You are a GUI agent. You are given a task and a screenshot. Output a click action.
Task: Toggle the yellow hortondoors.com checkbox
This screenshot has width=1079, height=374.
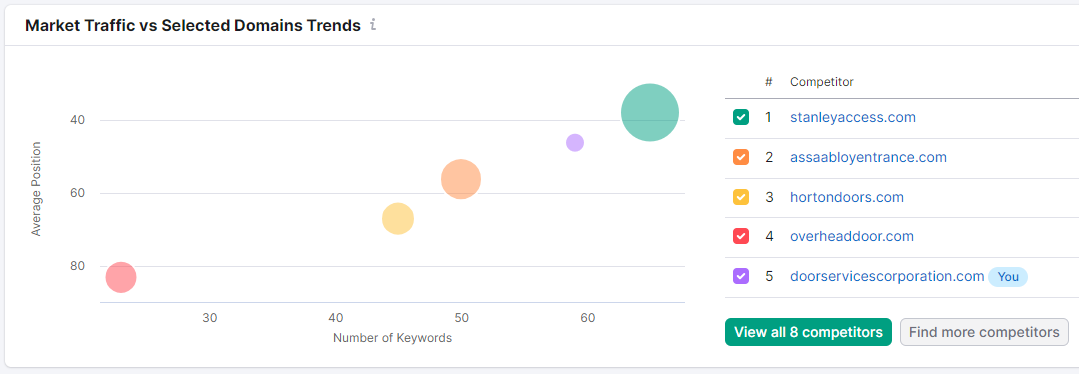coord(740,197)
